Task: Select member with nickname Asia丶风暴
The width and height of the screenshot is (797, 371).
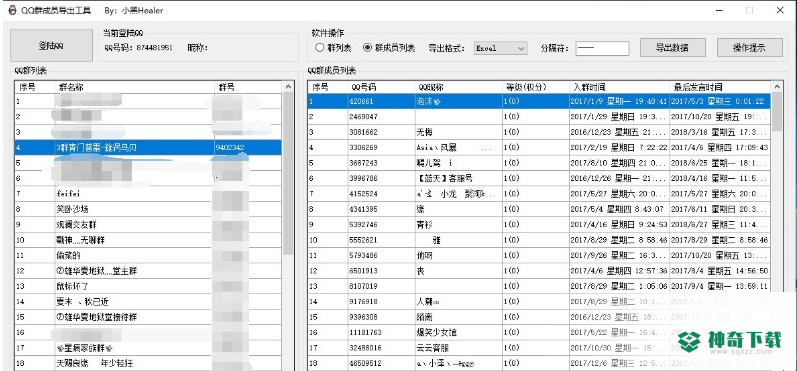Action: [539, 147]
